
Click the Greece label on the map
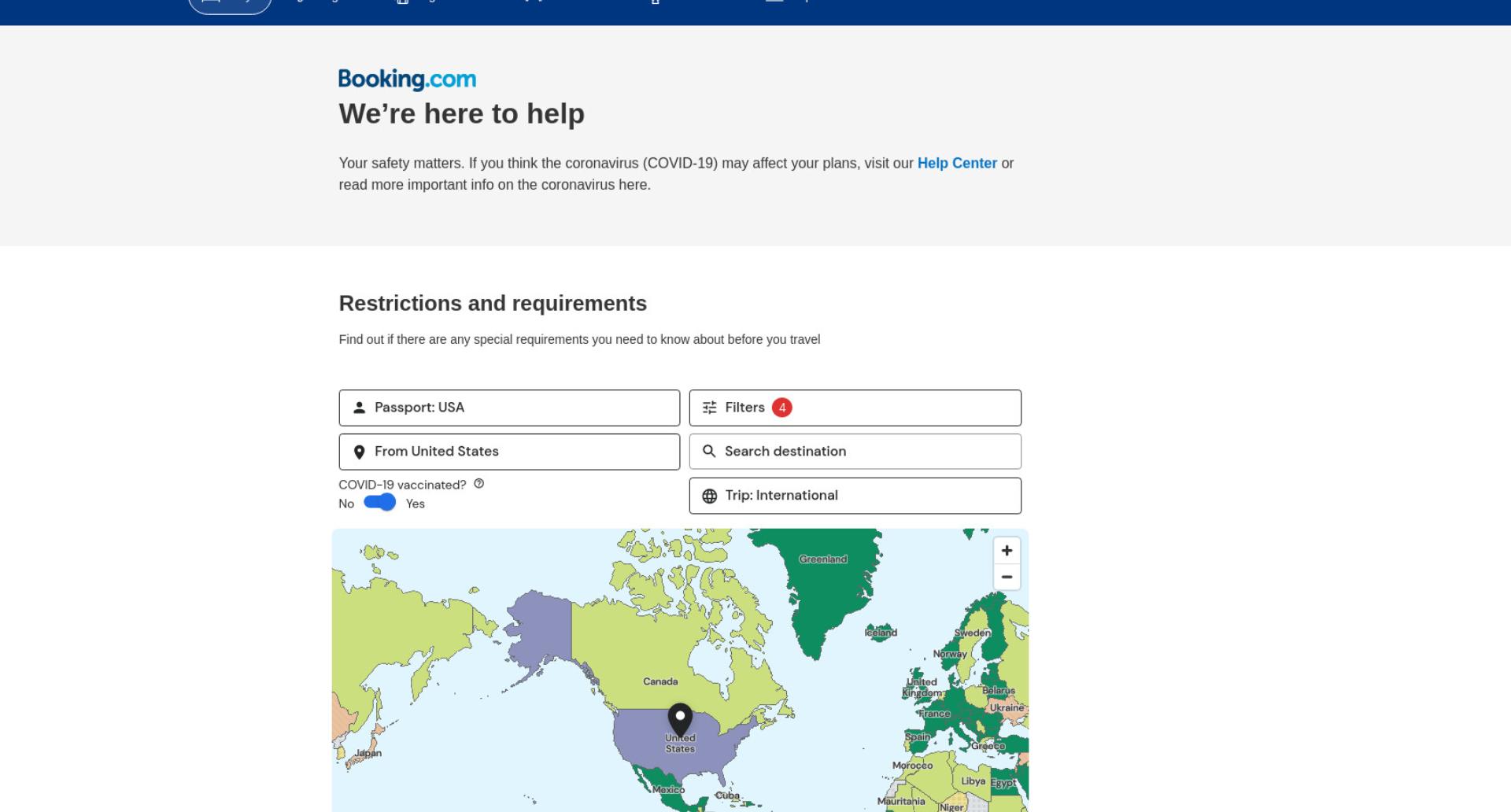(x=988, y=746)
